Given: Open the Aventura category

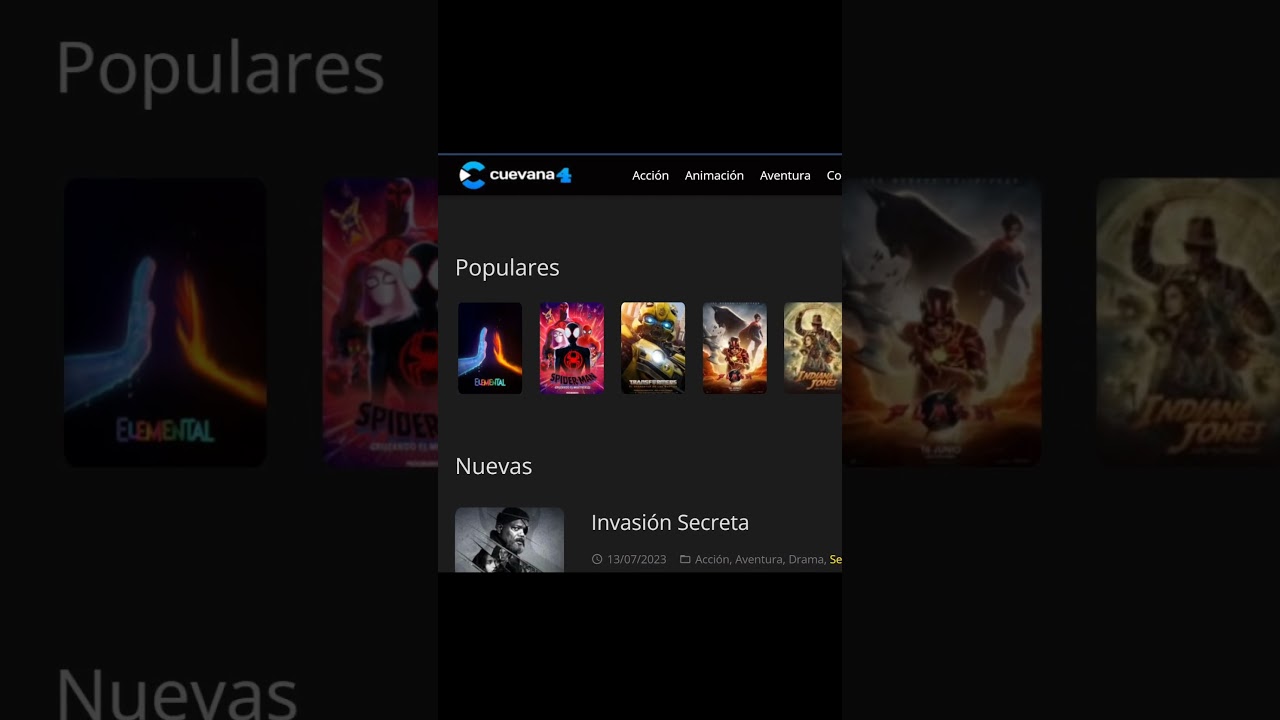Looking at the screenshot, I should click(x=785, y=175).
